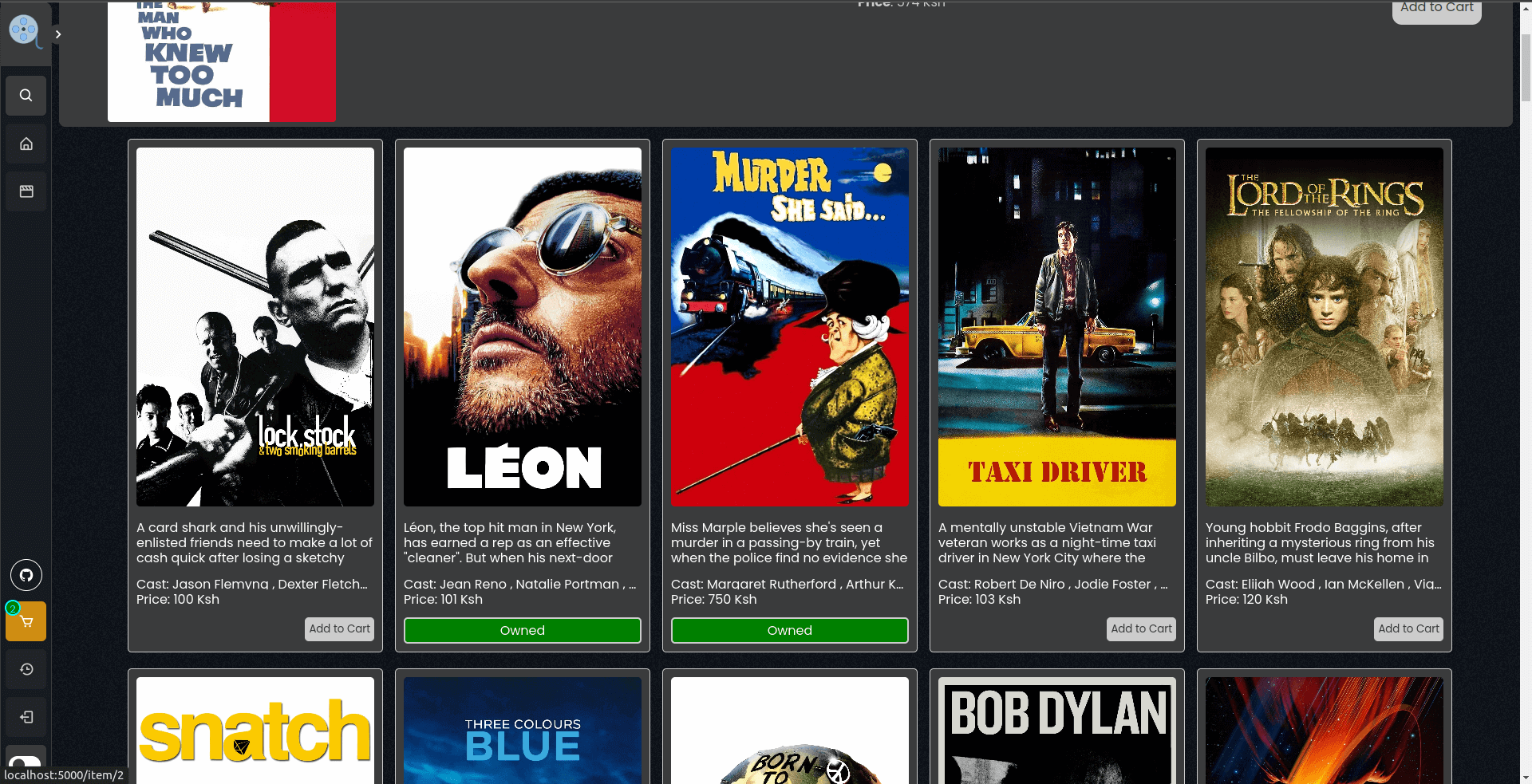Expand the sidebar with the chevron arrow

point(57,34)
